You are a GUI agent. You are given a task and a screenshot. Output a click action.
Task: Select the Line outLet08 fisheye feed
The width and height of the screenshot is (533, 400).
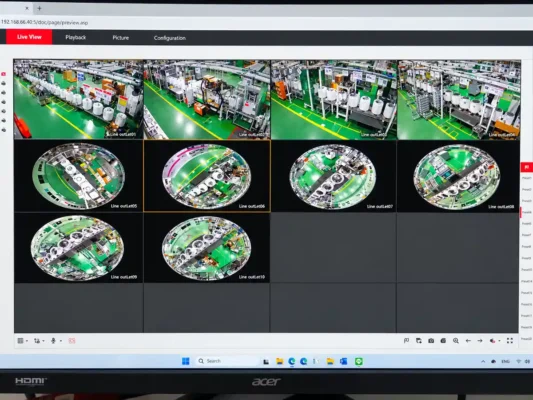click(x=458, y=177)
